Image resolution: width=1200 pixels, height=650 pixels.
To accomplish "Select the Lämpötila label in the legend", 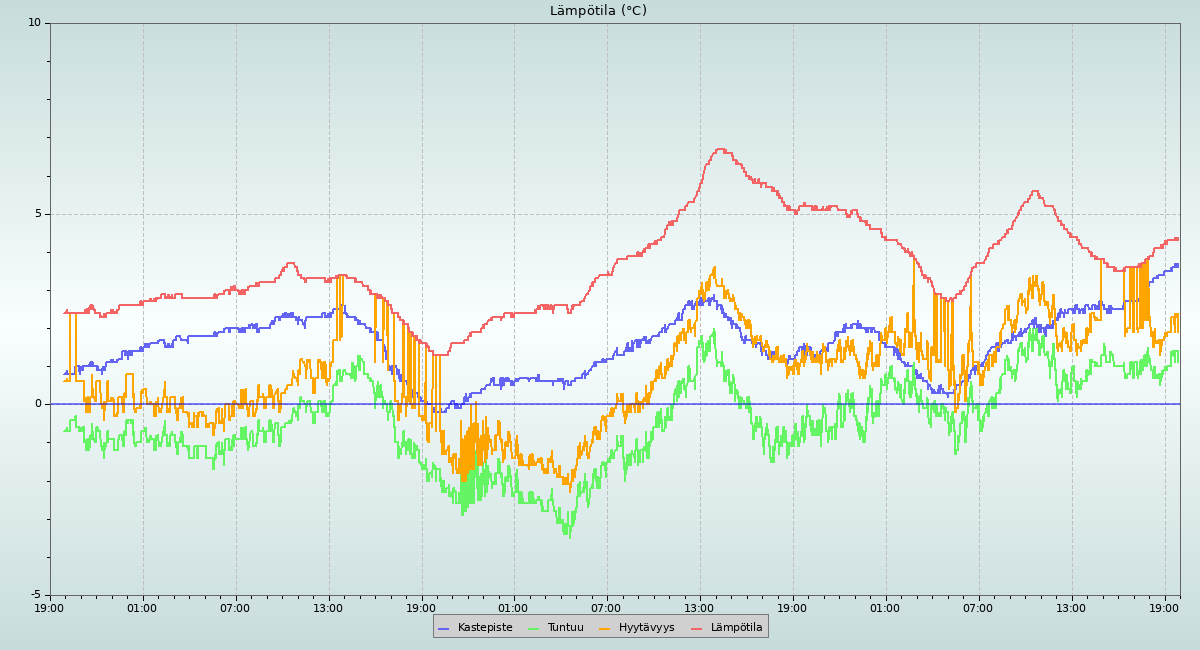I will (x=736, y=628).
